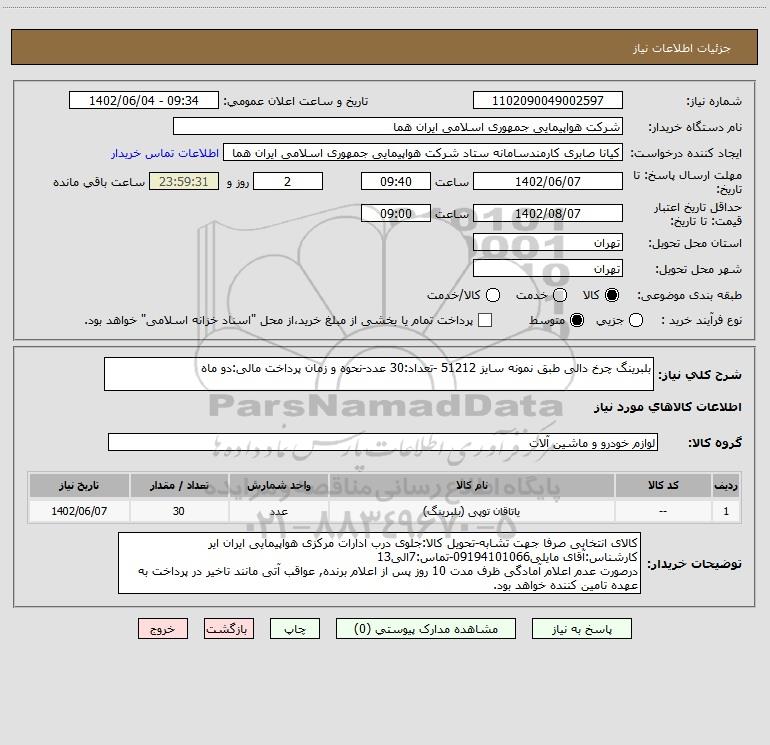Viewport: 770px width, 745px height.
Task: Click the item name یاتاقان توپی (بلبرینگ) cell
Action: tap(471, 511)
